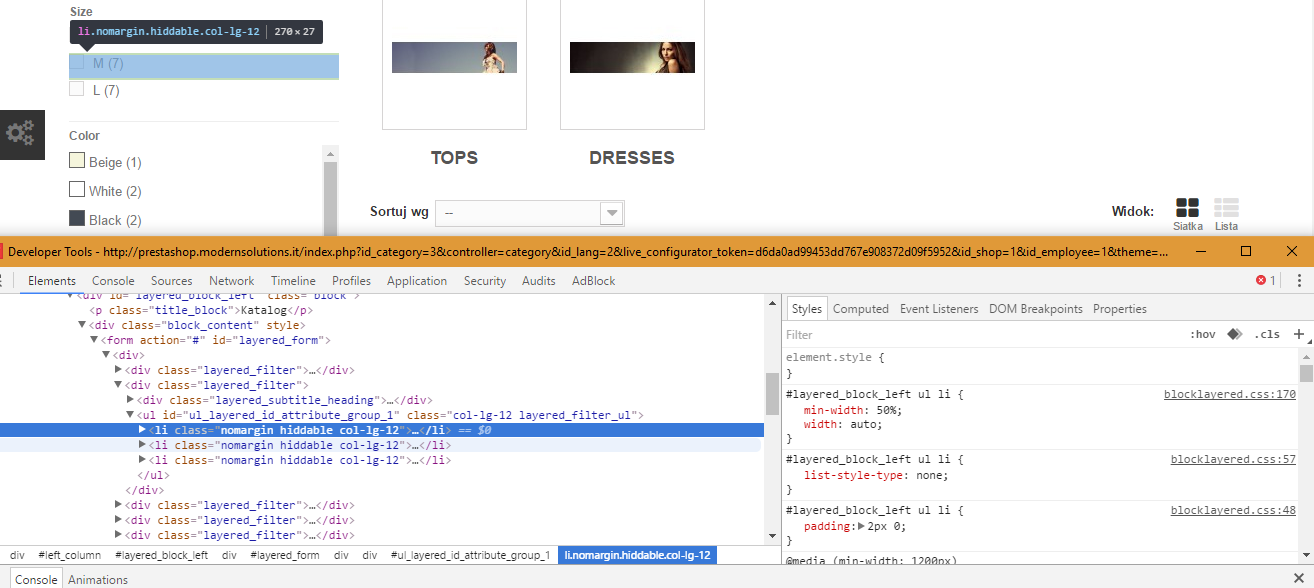The width and height of the screenshot is (1314, 588).
Task: Open the AdBlock tab
Action: click(594, 281)
